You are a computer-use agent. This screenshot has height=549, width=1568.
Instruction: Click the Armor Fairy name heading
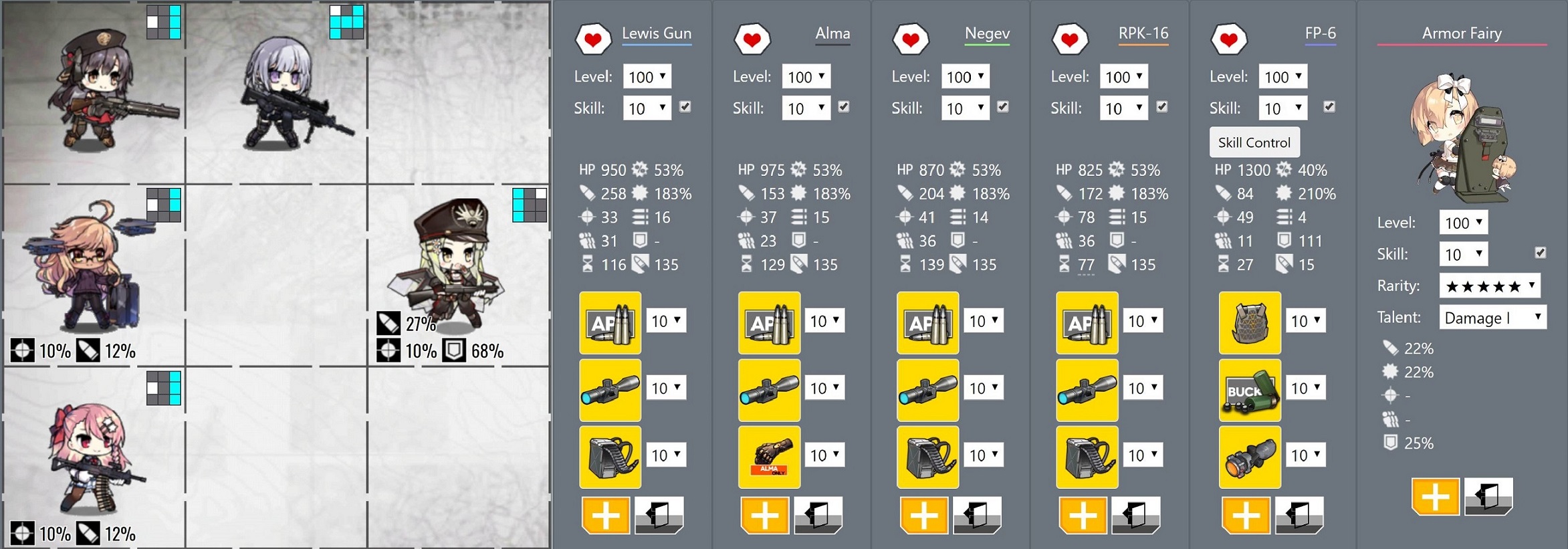pyautogui.click(x=1462, y=33)
